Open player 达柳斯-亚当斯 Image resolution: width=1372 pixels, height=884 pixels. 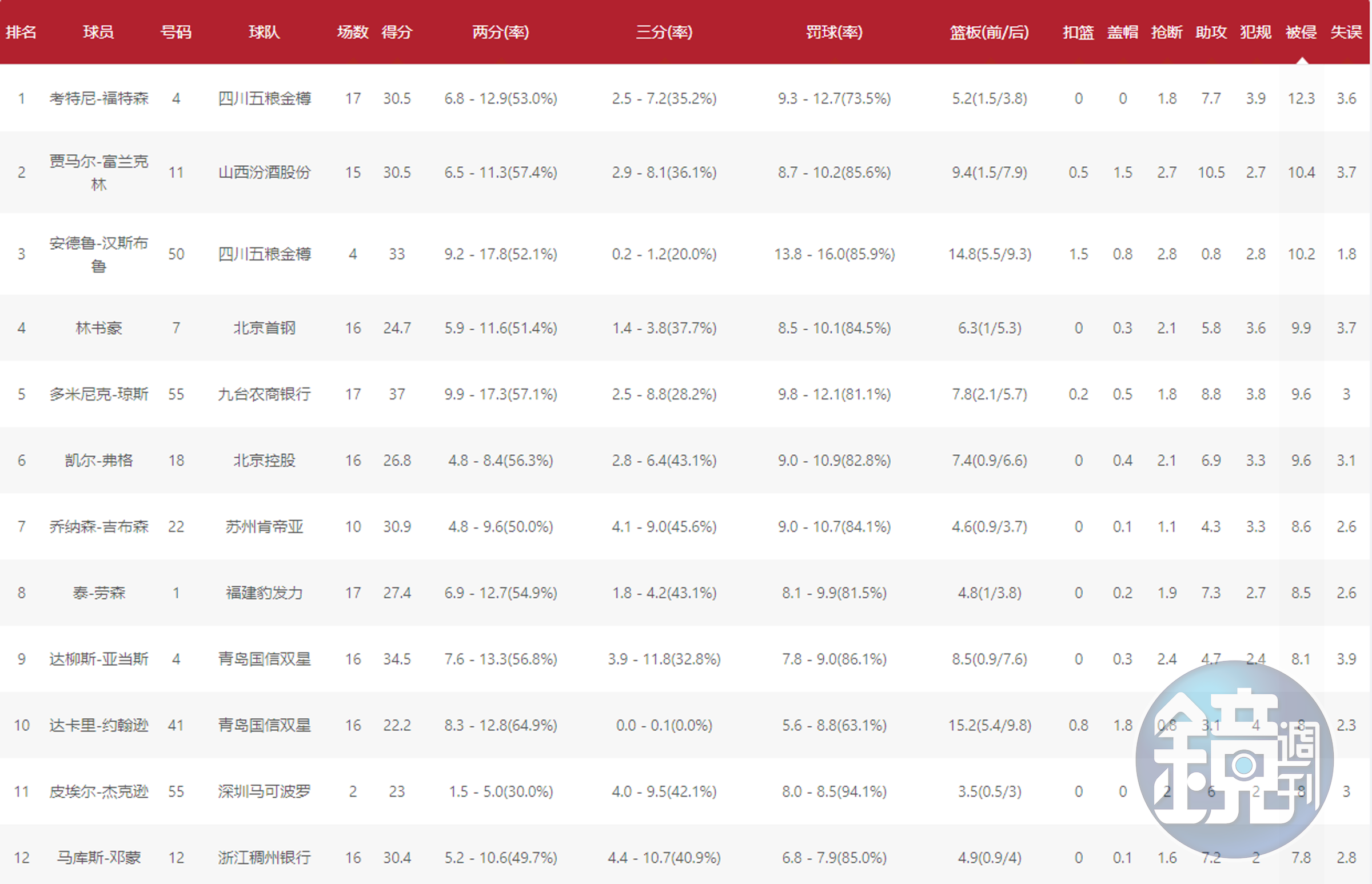coord(99,658)
